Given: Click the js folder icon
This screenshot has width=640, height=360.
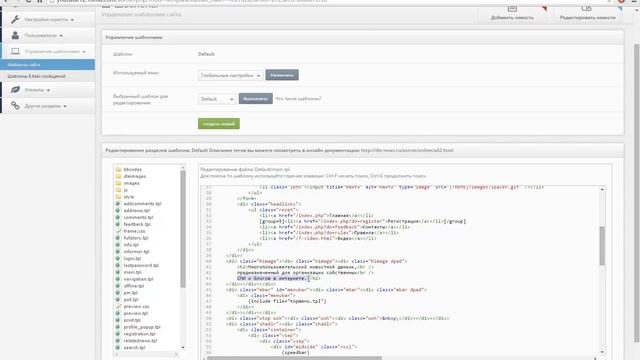Looking at the screenshot, I should (118, 190).
